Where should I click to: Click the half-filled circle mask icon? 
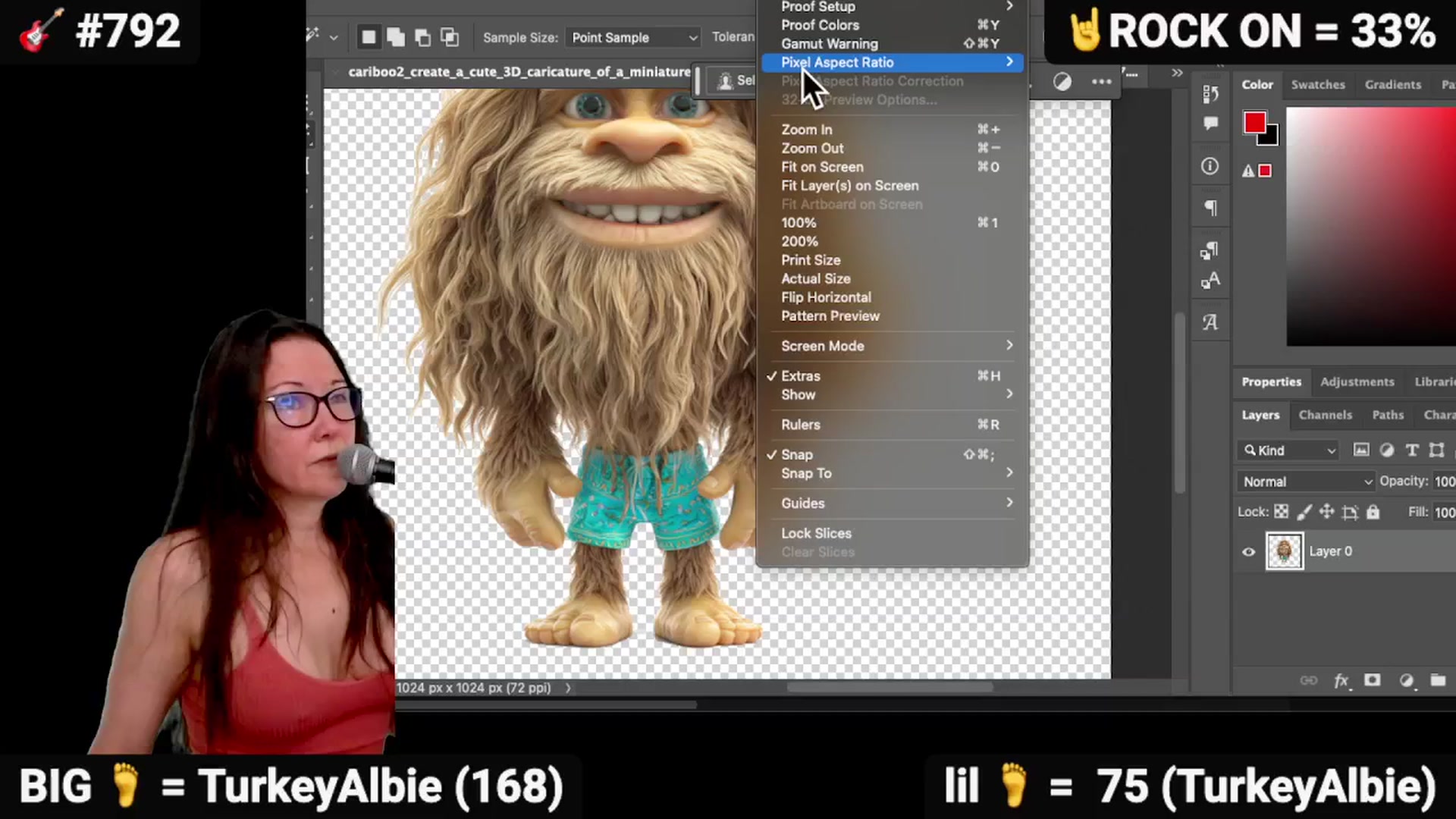(1062, 81)
